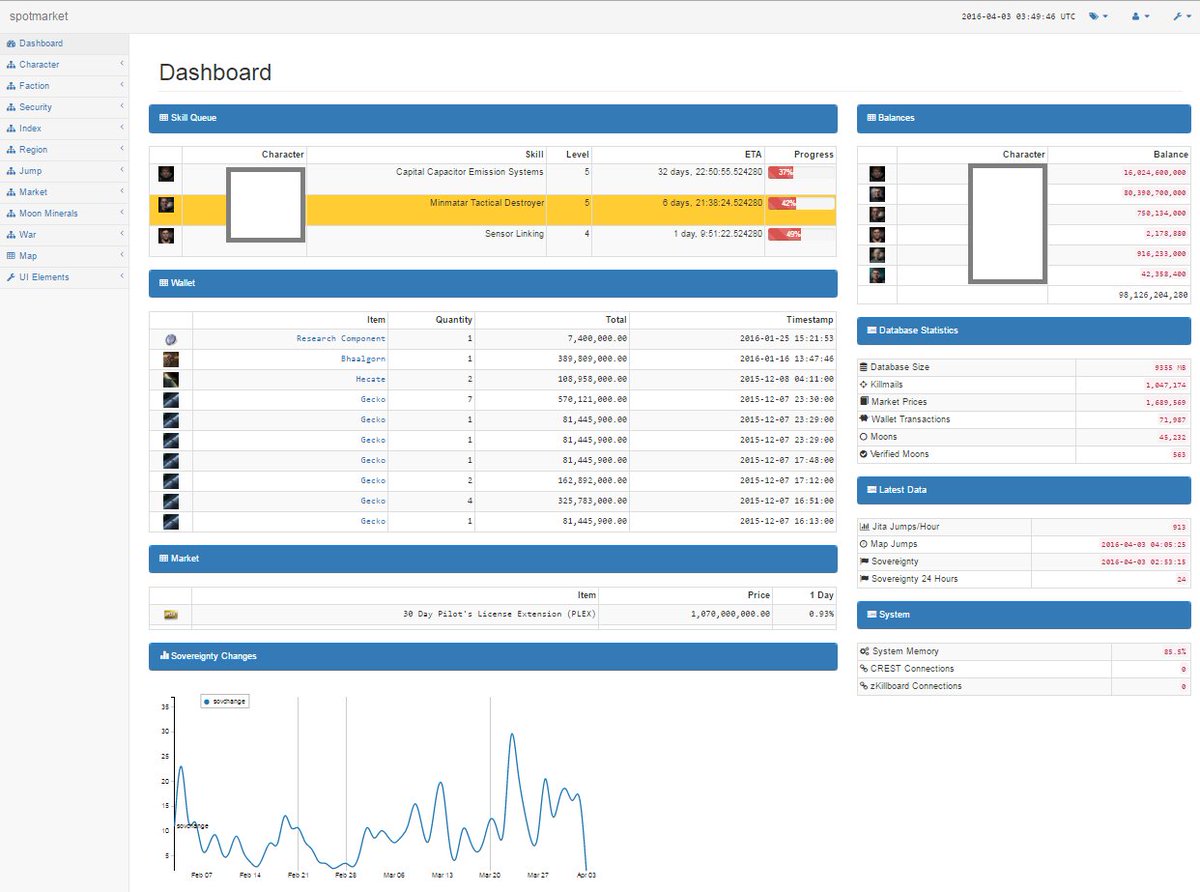The height and width of the screenshot is (892, 1200).
Task: Click the Killmails value 1,047,174
Action: point(1166,385)
